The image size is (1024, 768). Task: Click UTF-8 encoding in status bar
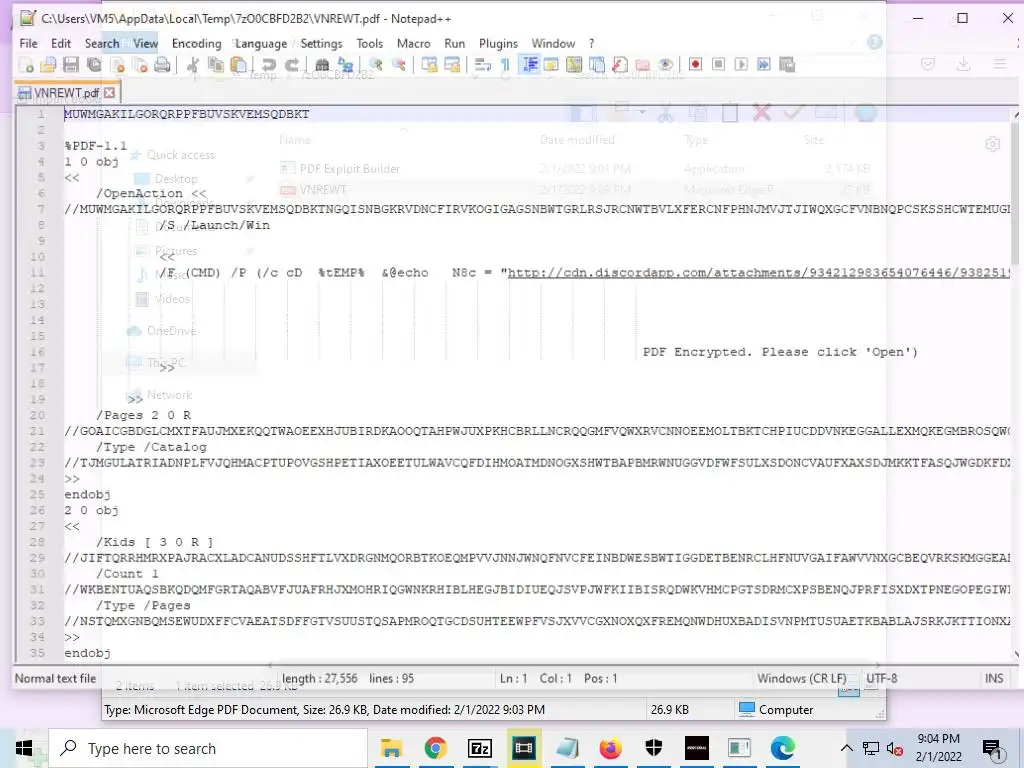[x=882, y=679]
